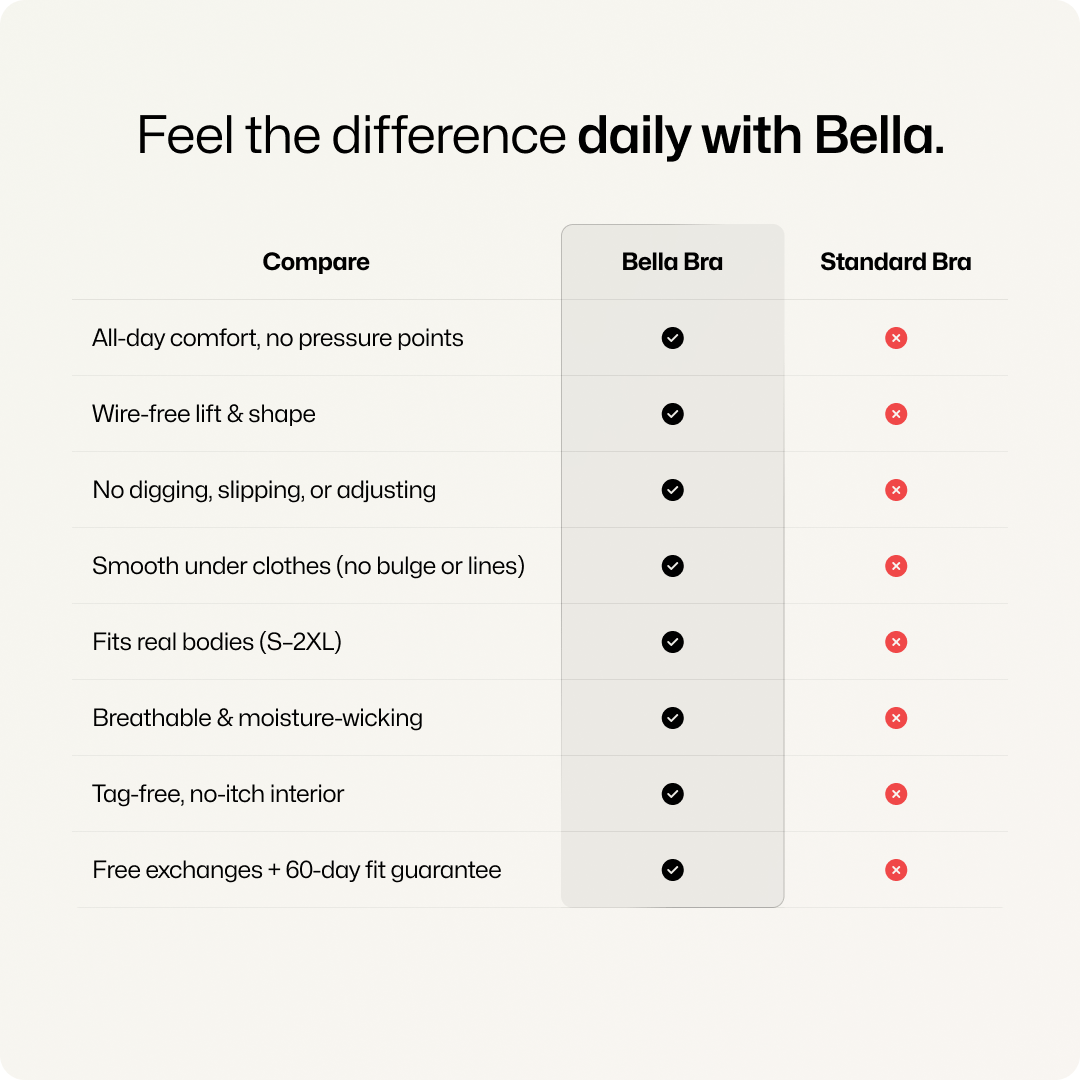Click the checkmark for Fits real bodies
1080x1080 pixels.
(673, 642)
